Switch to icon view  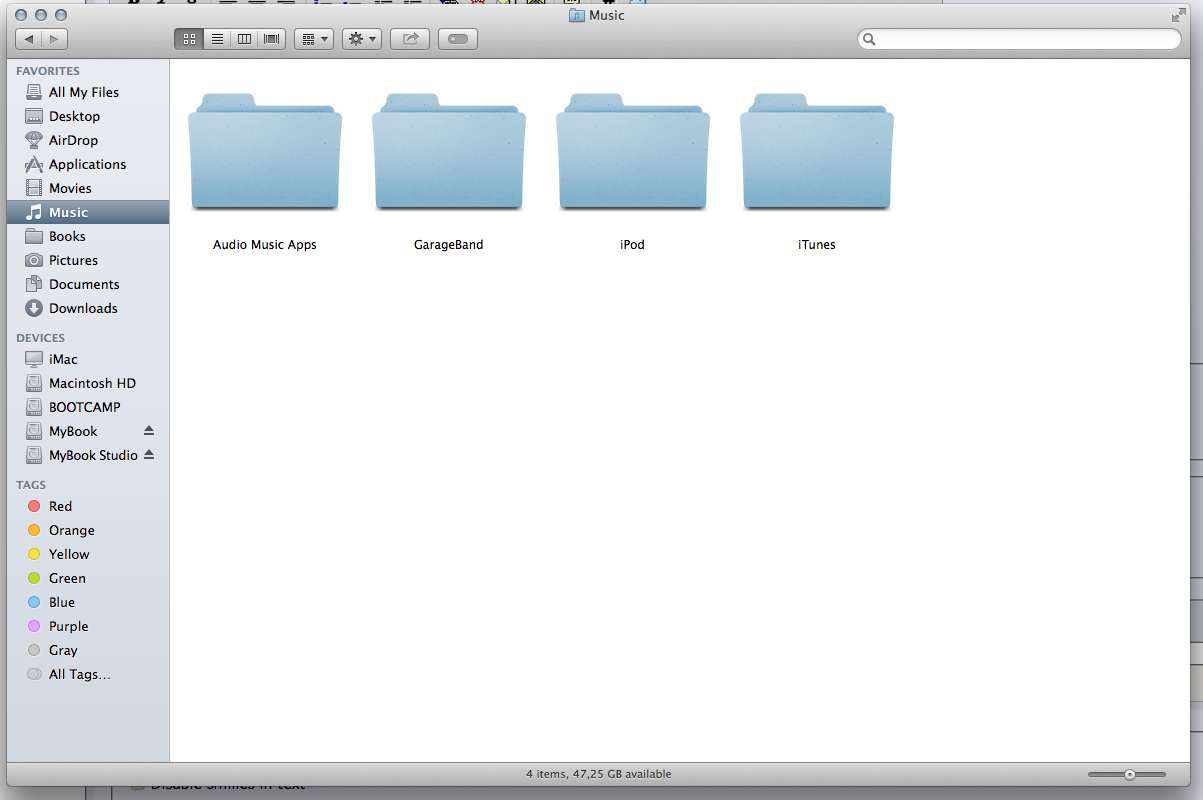point(188,39)
